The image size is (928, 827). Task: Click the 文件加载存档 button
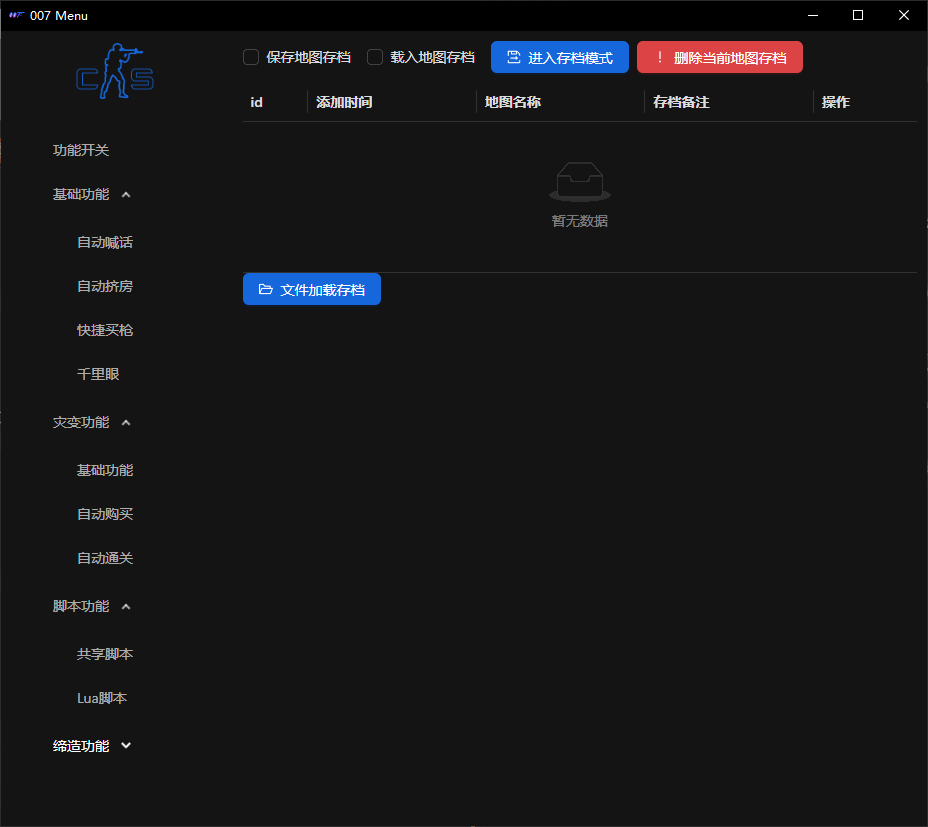tap(312, 289)
